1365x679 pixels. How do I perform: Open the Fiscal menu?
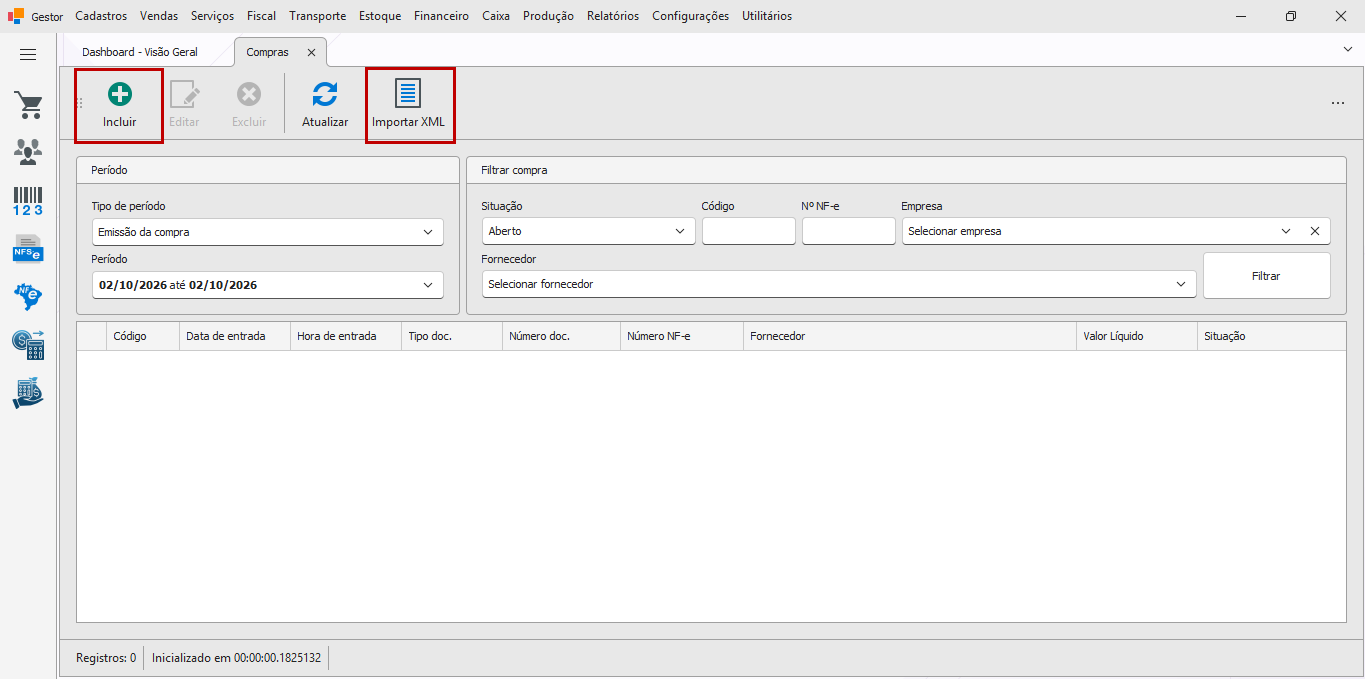pyautogui.click(x=262, y=16)
